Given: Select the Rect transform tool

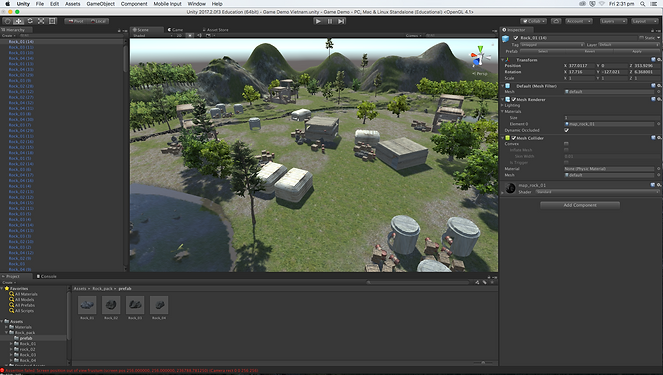Looking at the screenshot, I should pyautogui.click(x=52, y=21).
